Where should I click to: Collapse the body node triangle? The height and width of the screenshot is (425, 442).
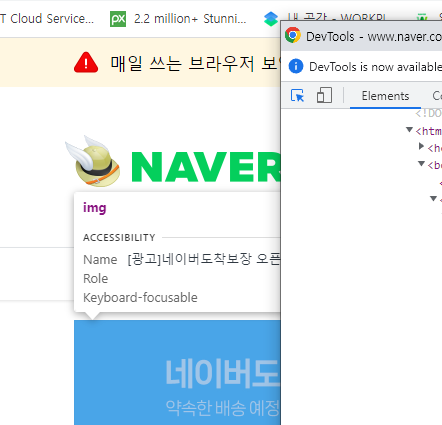click(421, 164)
